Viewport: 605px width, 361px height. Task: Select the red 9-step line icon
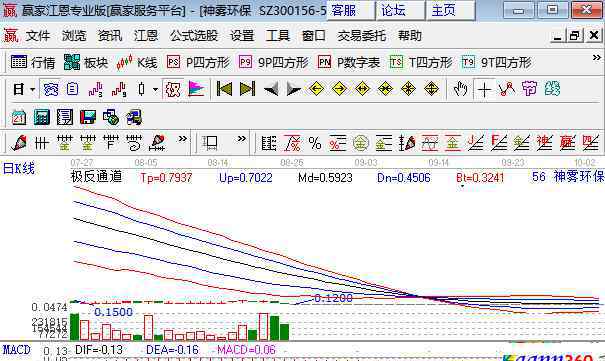coord(119,89)
